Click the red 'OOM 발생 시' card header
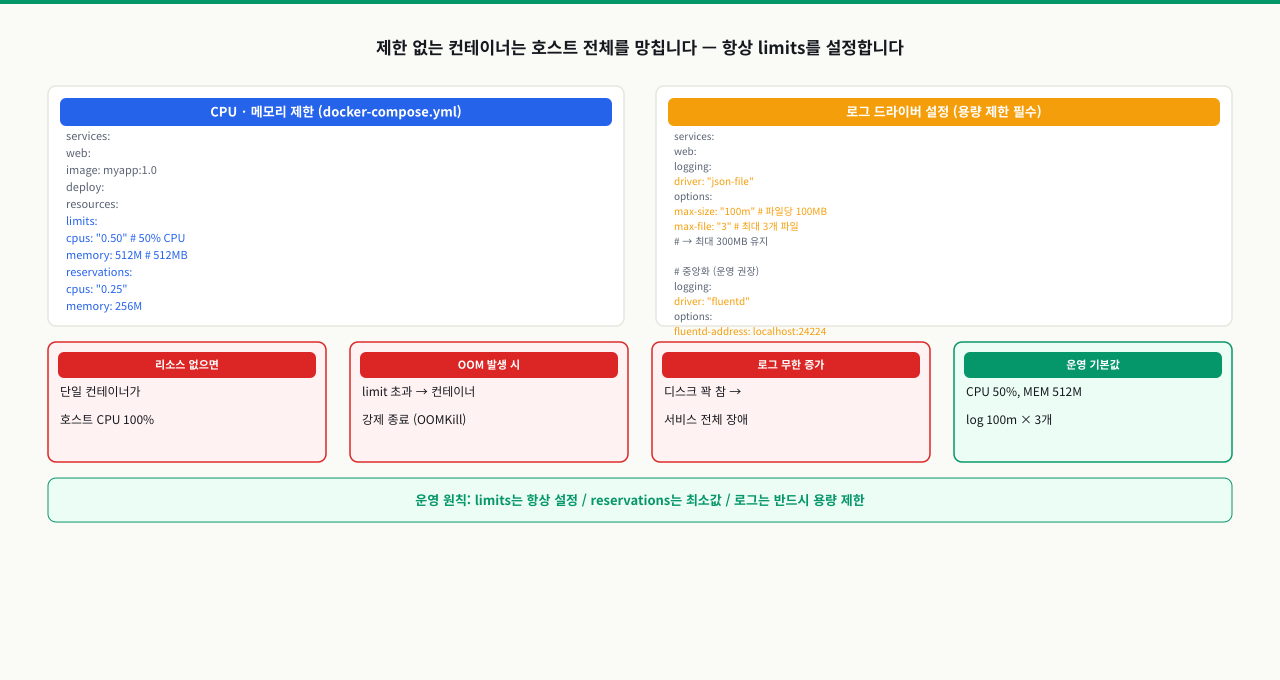This screenshot has width=1280, height=680. point(489,365)
